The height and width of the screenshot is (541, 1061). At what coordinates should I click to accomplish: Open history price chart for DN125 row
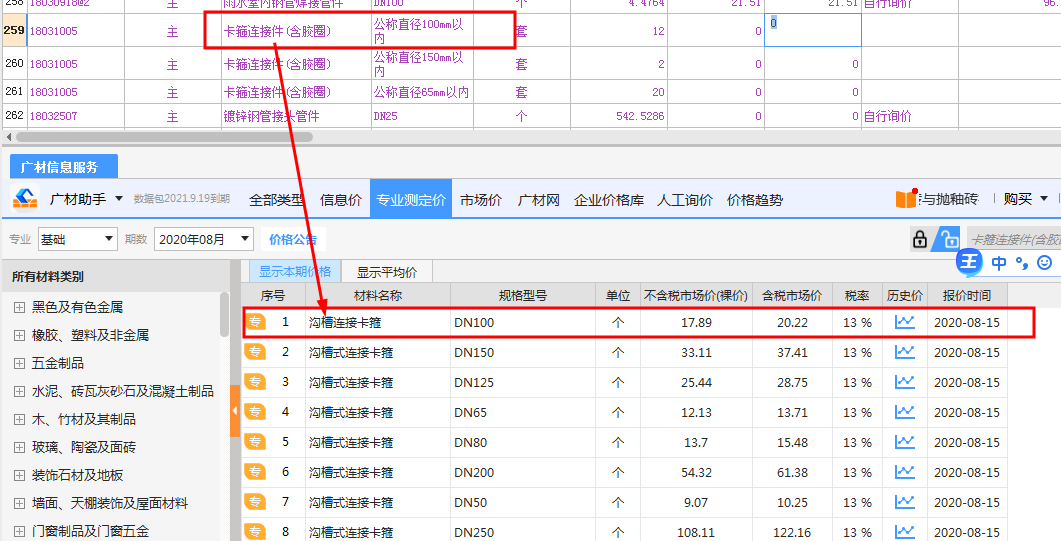tap(905, 382)
